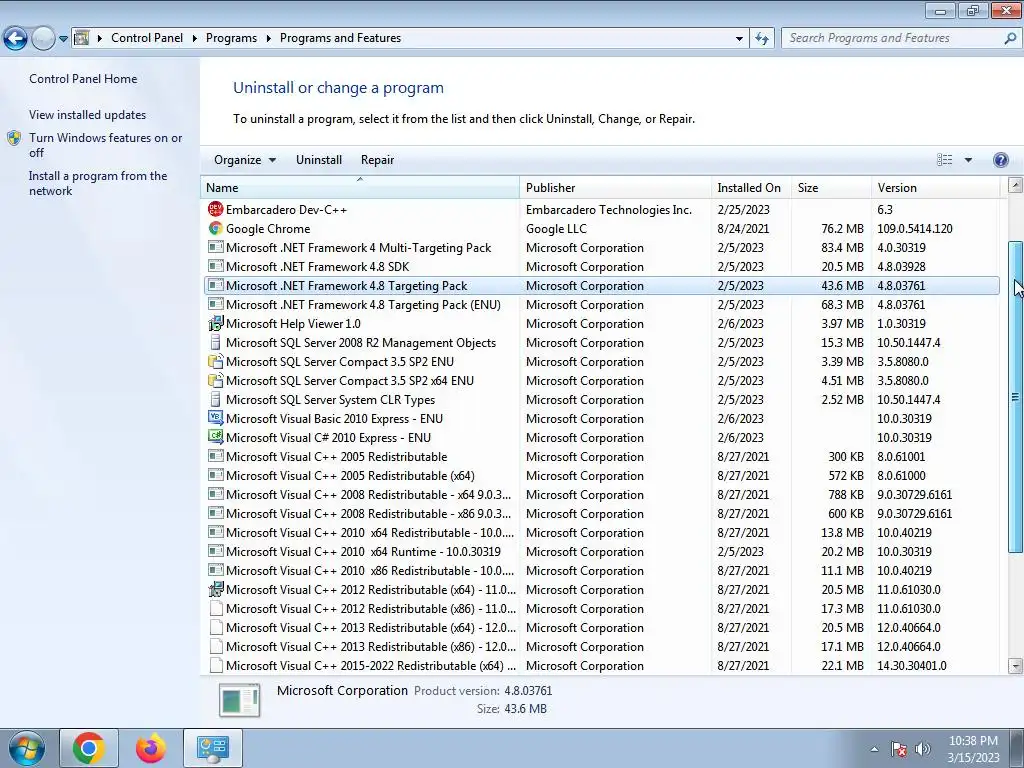Click the Visual C# 2010 Express icon
Screen dimensions: 1024x768
tap(215, 437)
